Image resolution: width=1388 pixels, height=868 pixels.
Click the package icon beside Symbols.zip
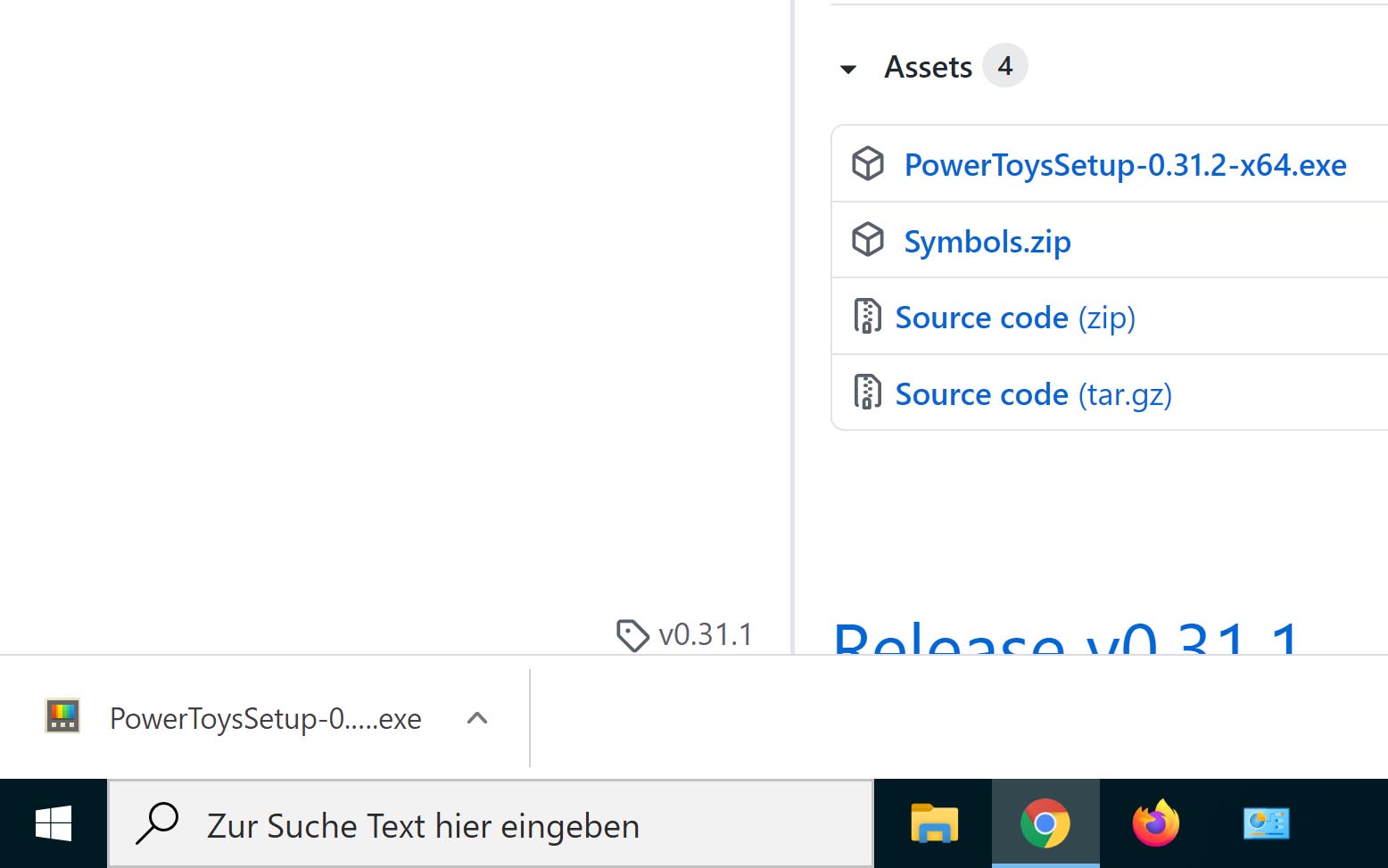click(x=866, y=240)
